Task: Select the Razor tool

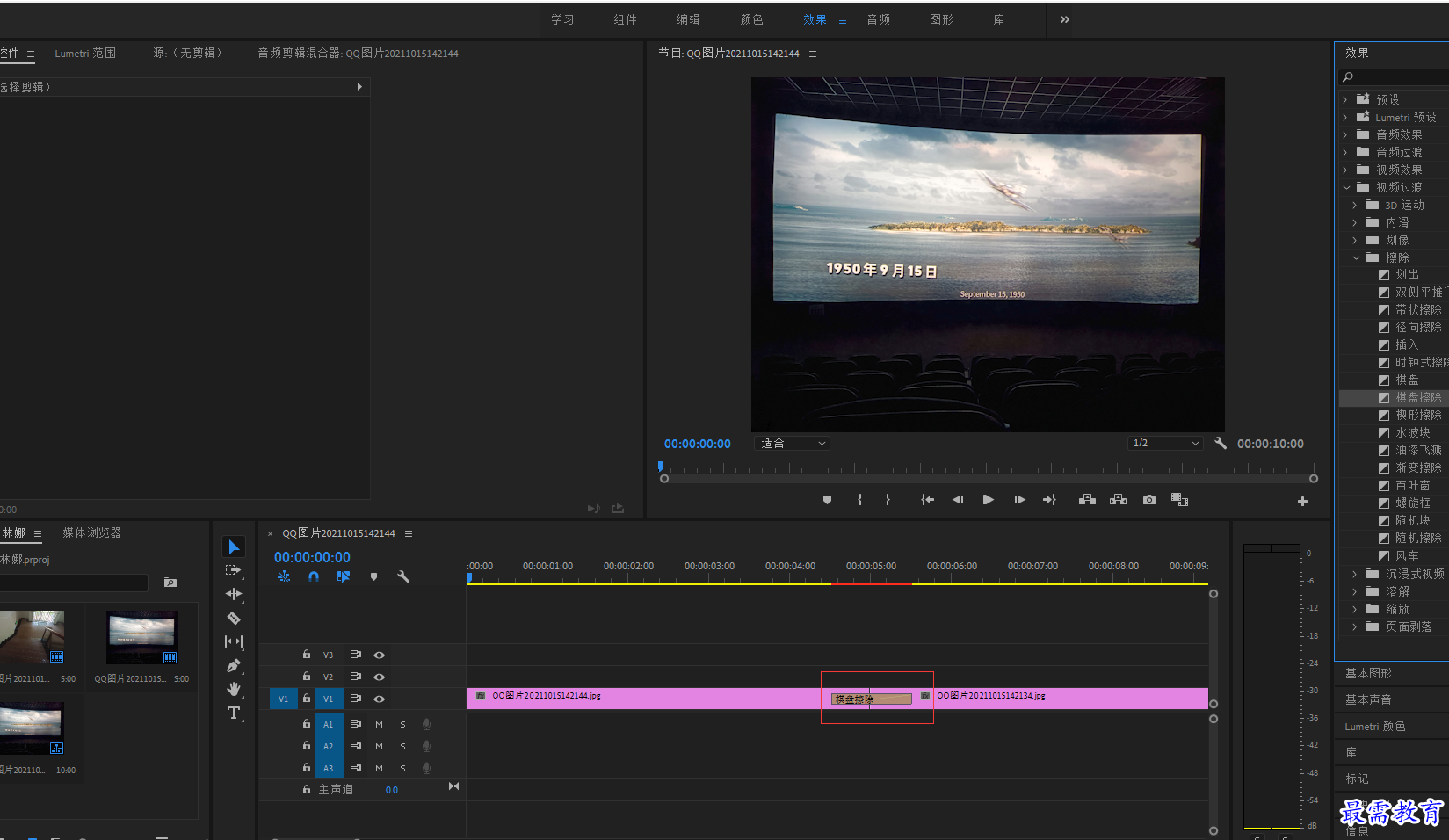Action: pos(234,618)
